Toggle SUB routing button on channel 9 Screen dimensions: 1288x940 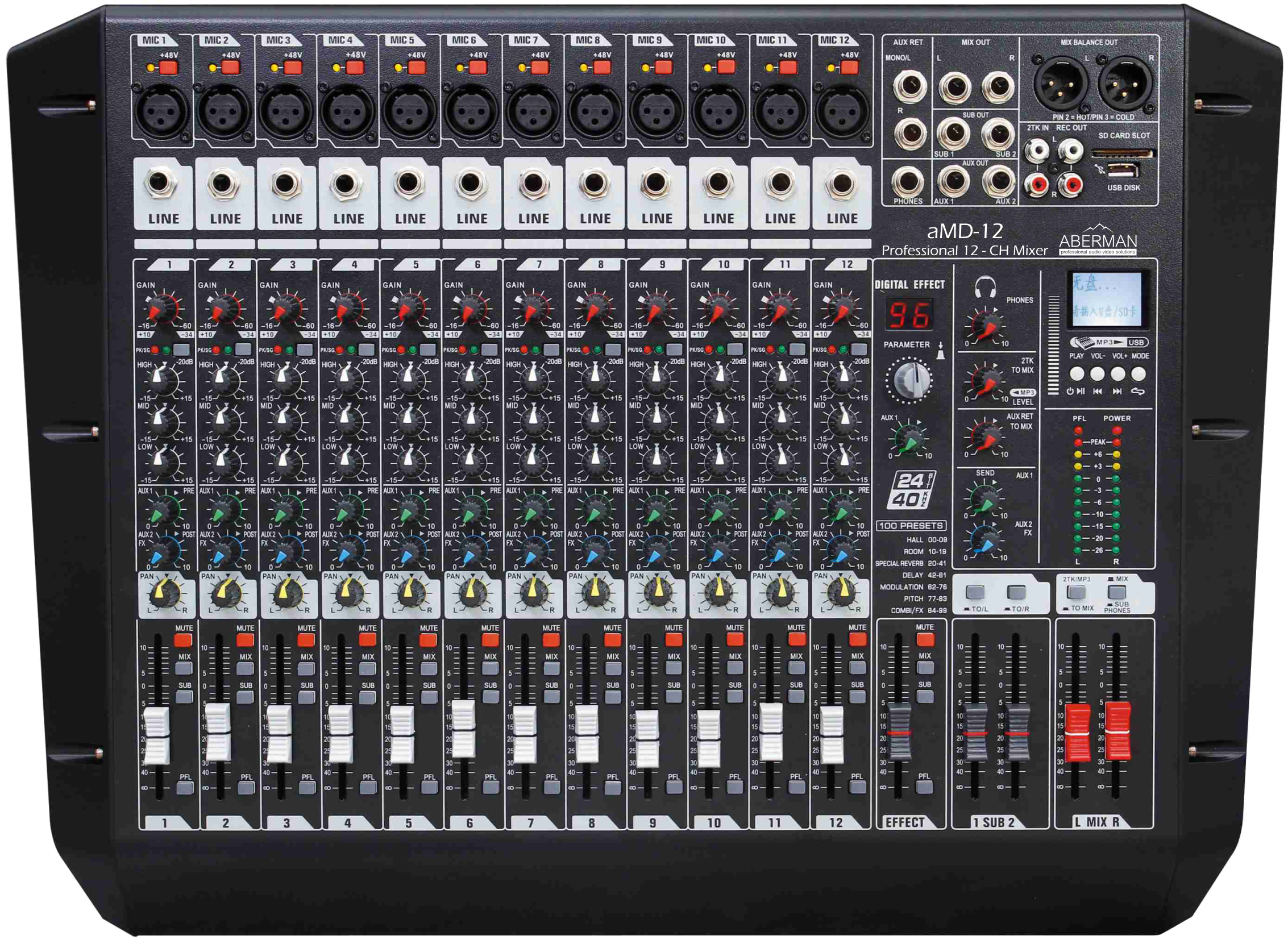pyautogui.click(x=674, y=696)
